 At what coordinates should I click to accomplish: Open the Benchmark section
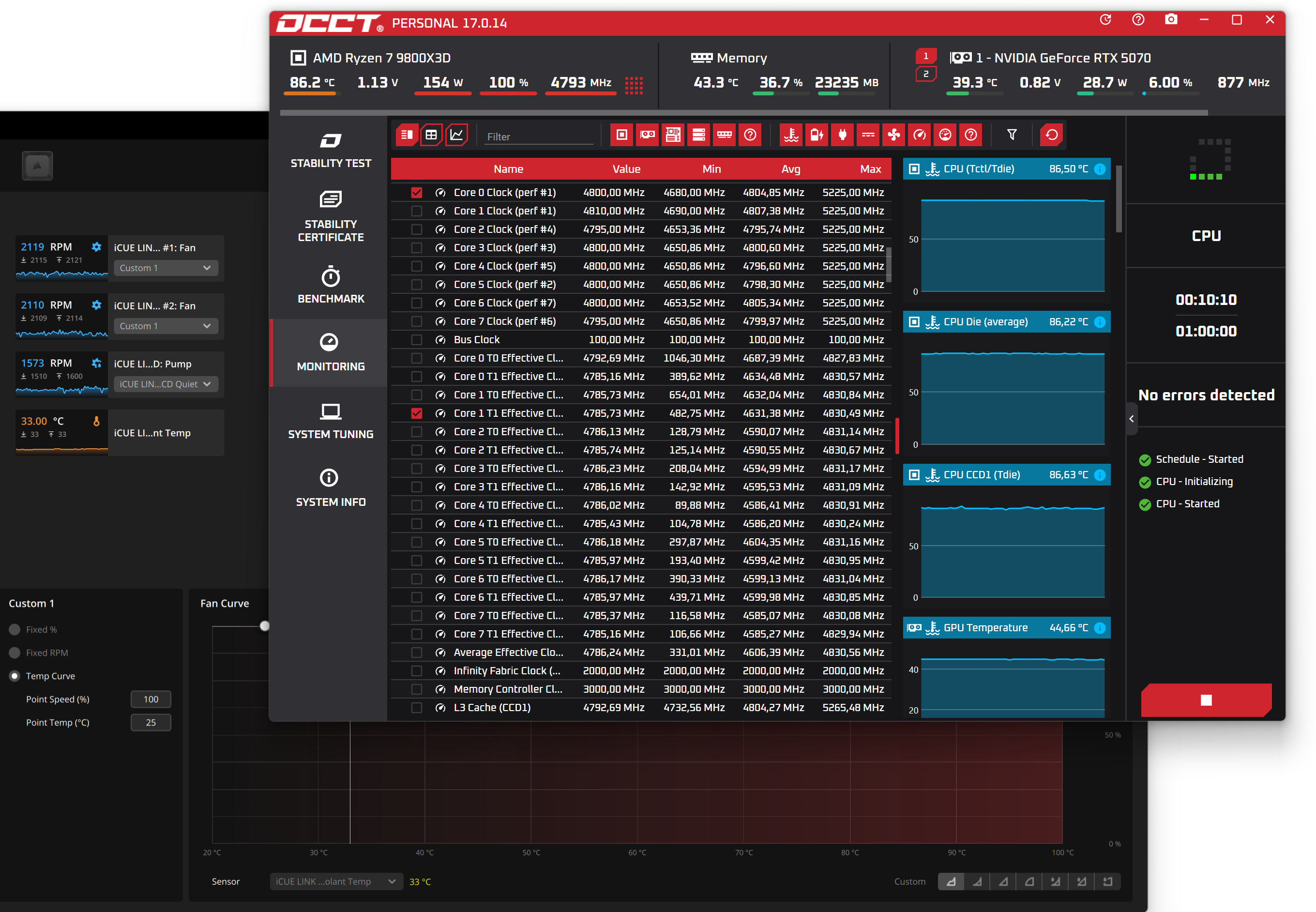(331, 285)
